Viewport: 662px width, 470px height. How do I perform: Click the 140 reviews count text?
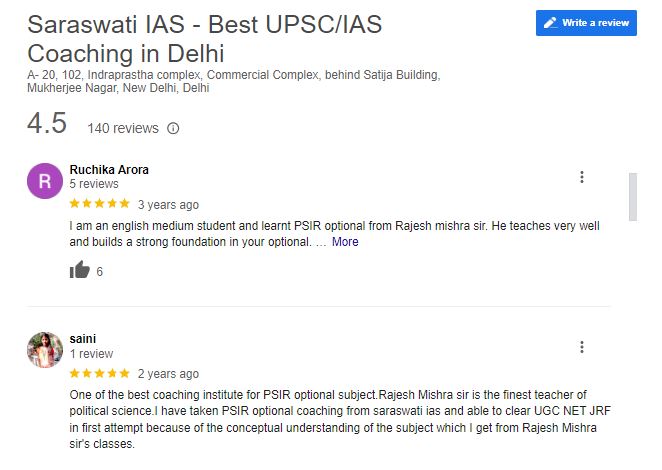pyautogui.click(x=123, y=128)
